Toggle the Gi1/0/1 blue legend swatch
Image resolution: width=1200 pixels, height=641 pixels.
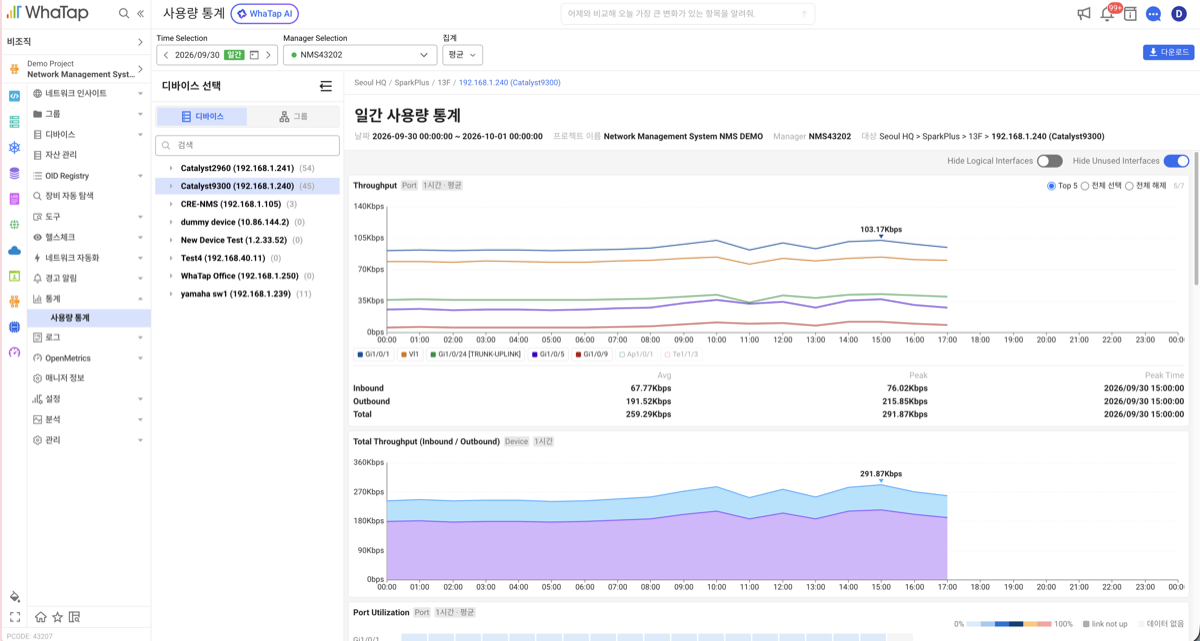pos(360,354)
